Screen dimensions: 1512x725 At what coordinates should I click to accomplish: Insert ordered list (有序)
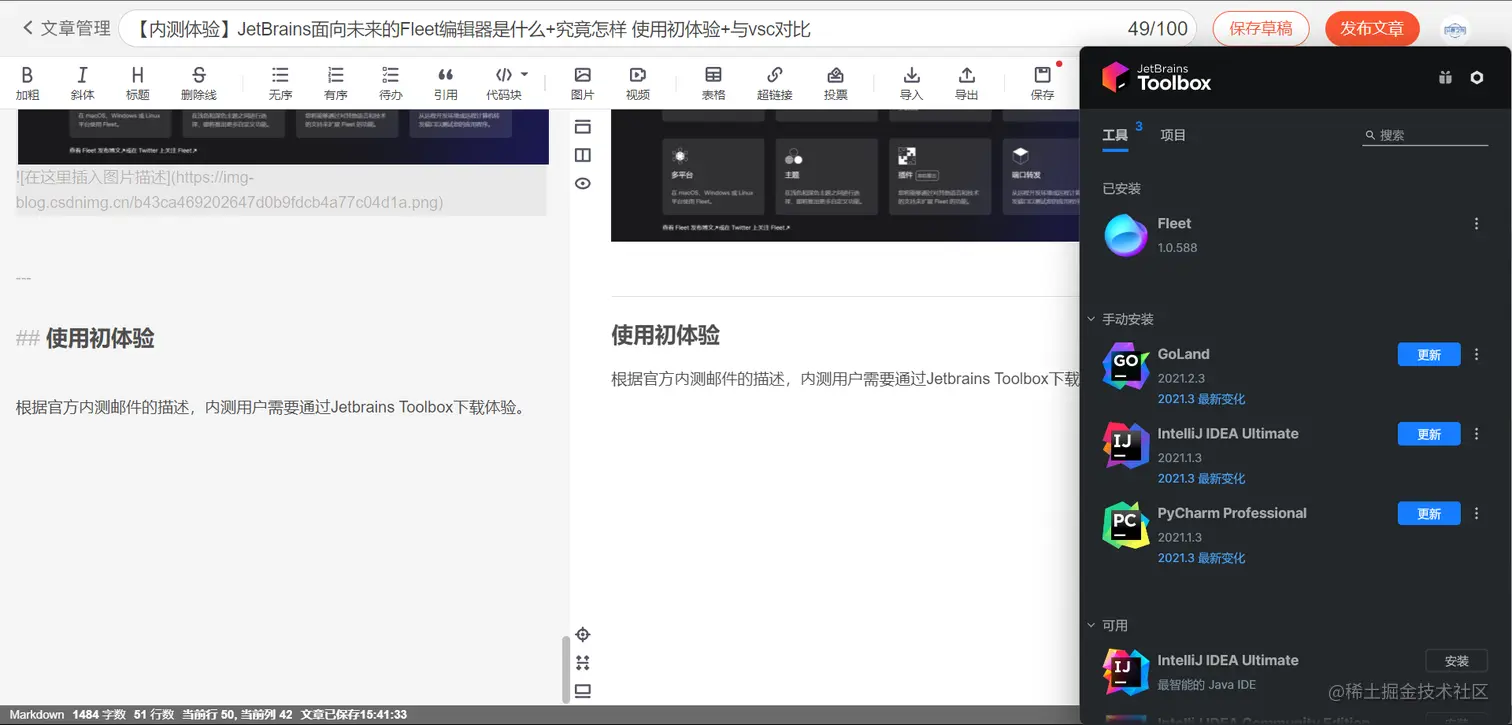tap(336, 83)
